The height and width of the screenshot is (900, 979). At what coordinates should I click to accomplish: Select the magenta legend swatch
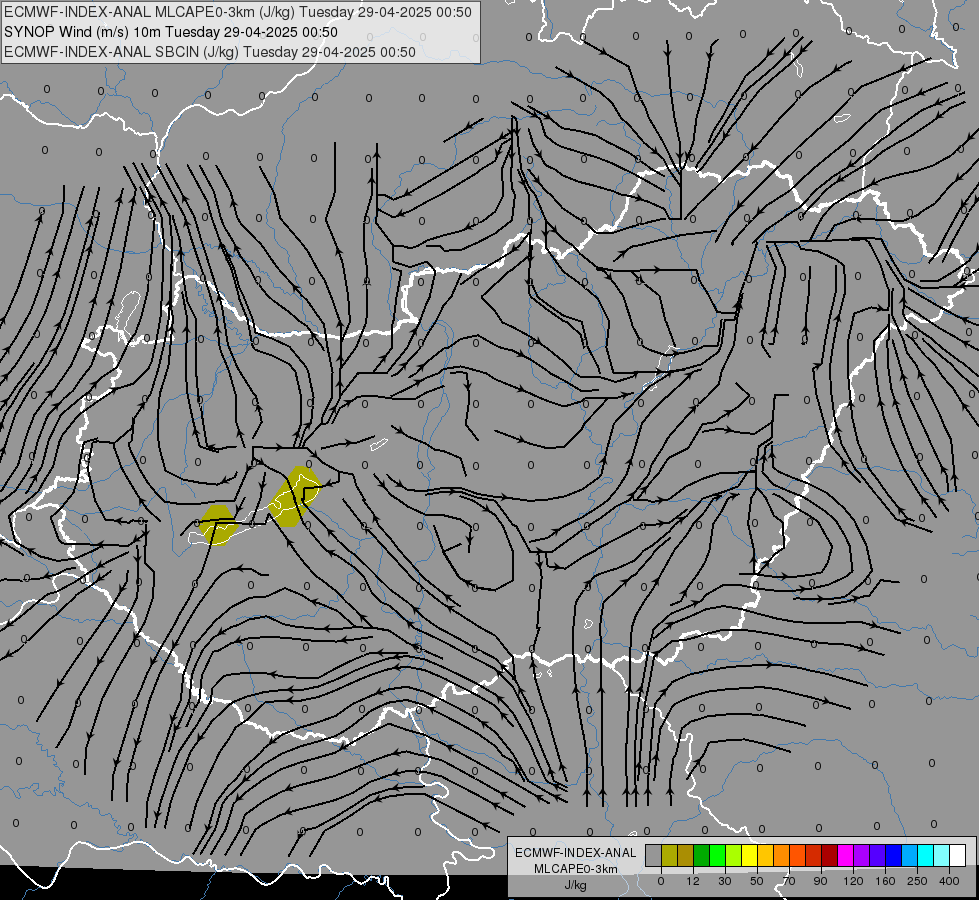click(845, 855)
